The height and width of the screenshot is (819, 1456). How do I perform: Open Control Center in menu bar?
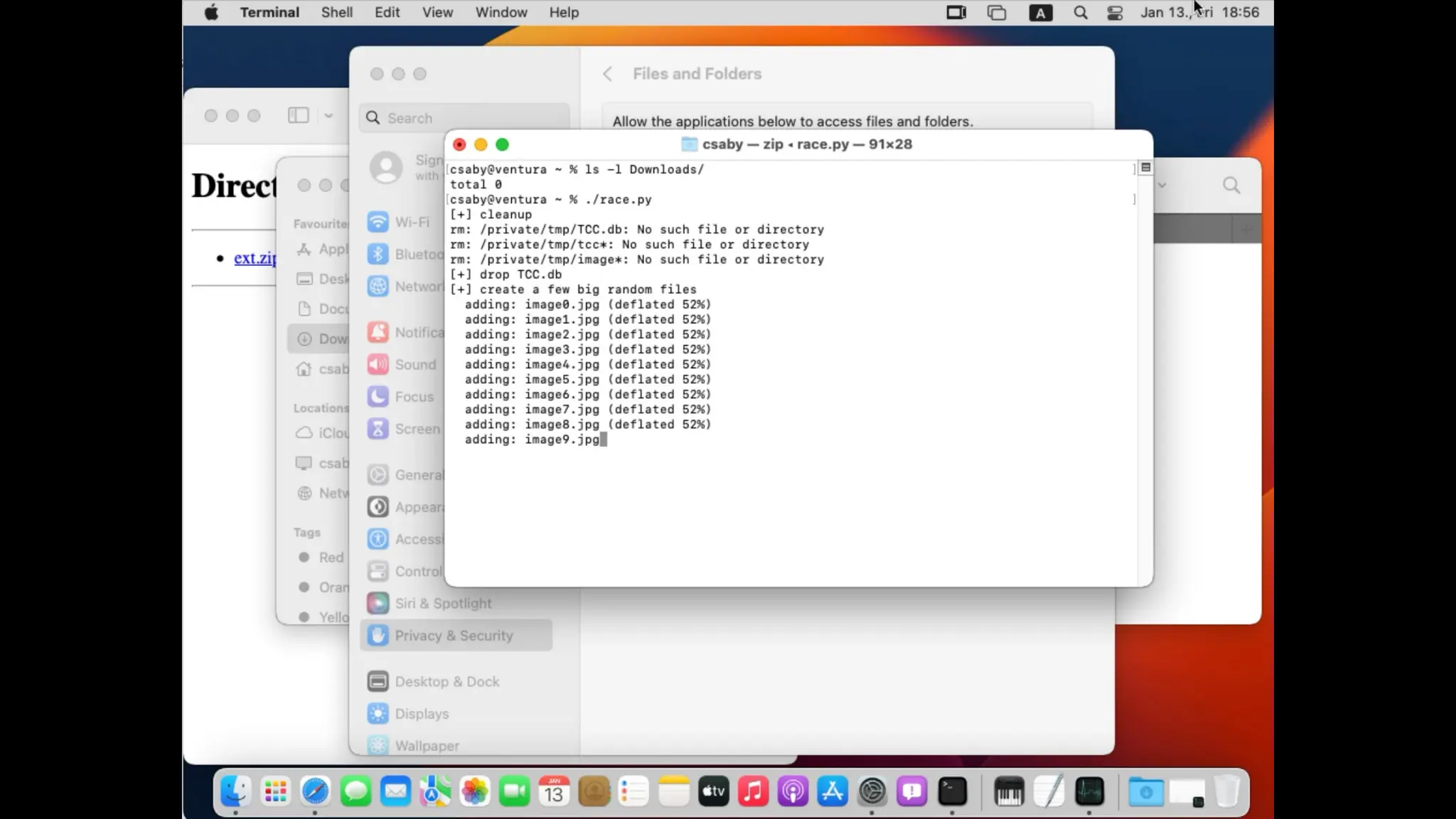point(1114,13)
